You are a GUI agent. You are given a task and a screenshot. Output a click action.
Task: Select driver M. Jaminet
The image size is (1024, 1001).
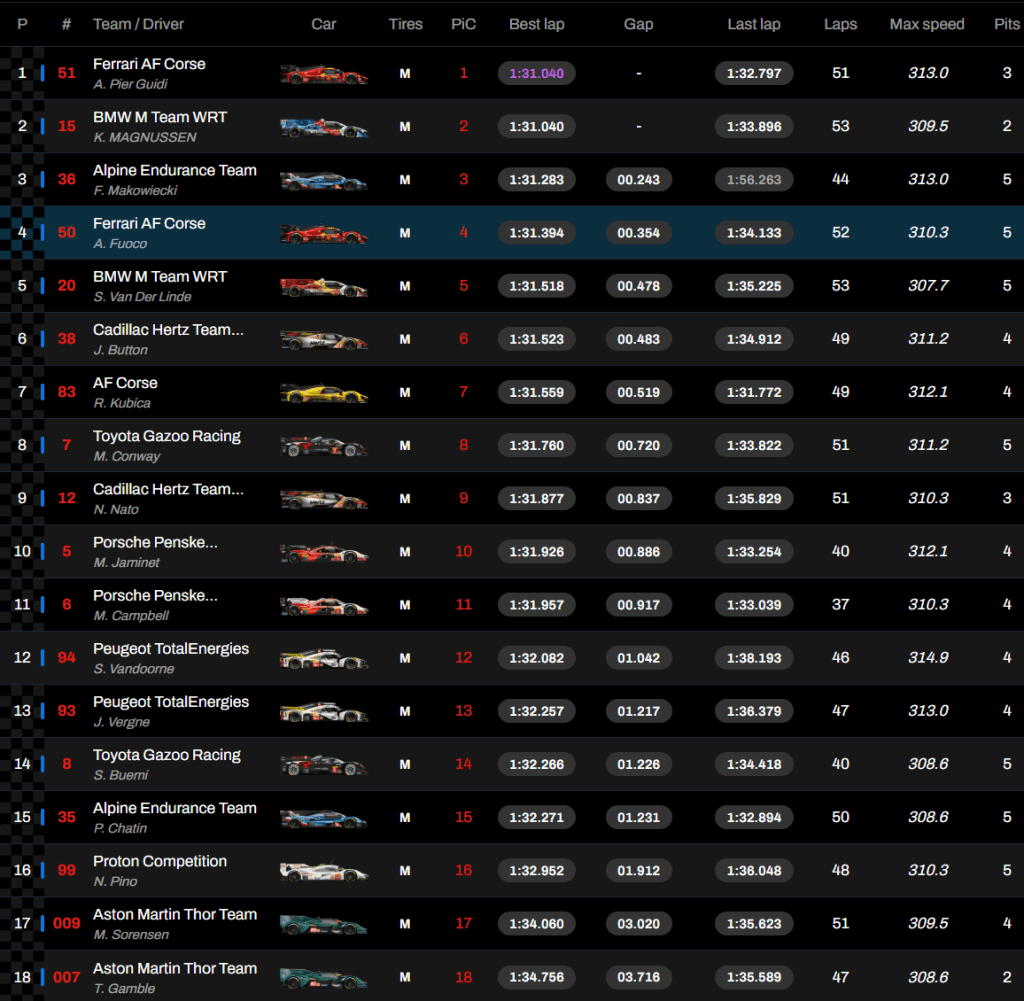pyautogui.click(x=126, y=562)
